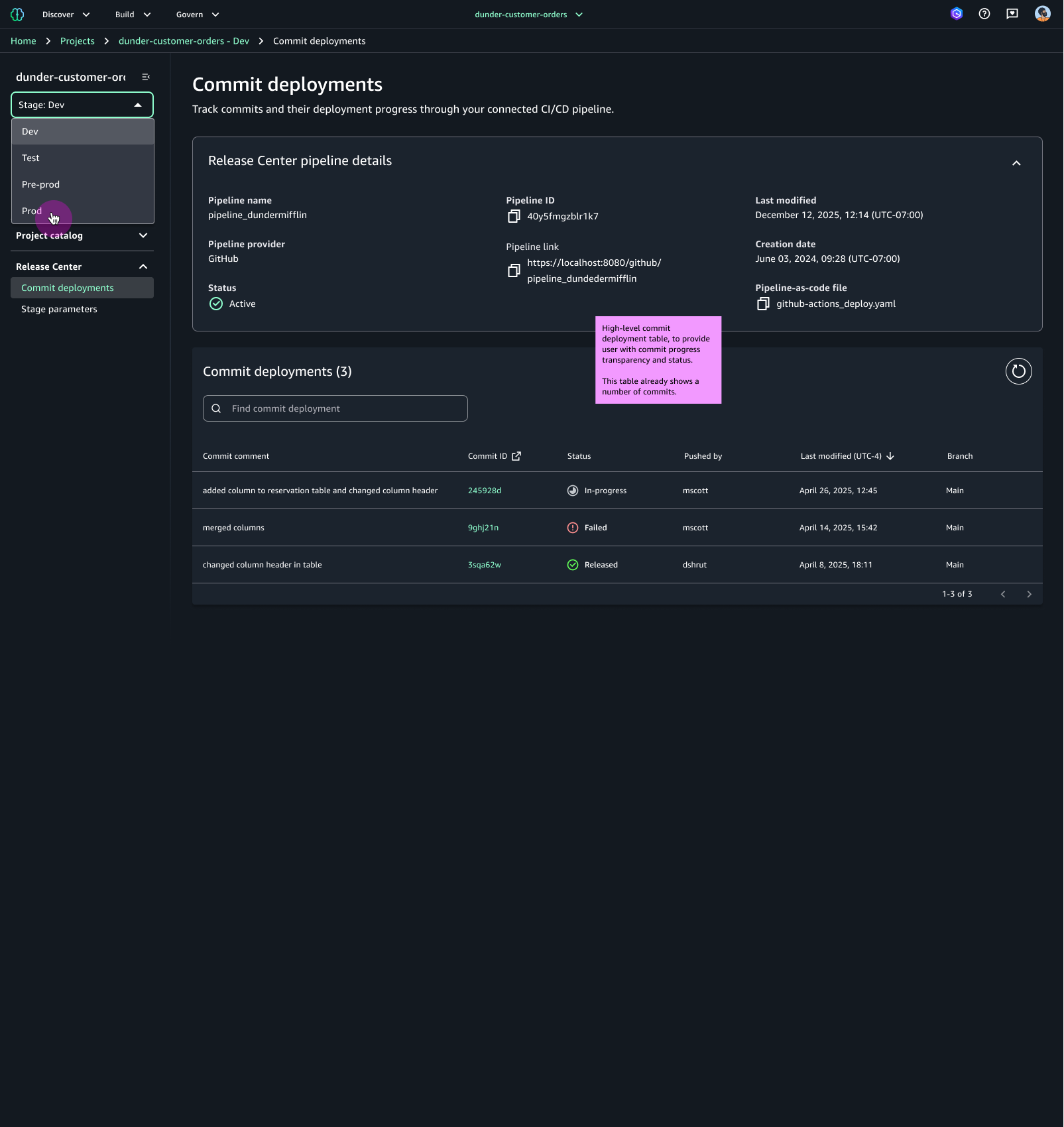The image size is (1064, 1127).
Task: Copy the pipeline link URL
Action: 513,270
